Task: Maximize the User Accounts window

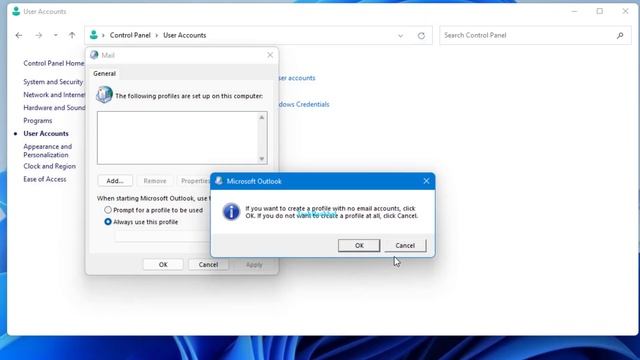Action: click(x=600, y=11)
